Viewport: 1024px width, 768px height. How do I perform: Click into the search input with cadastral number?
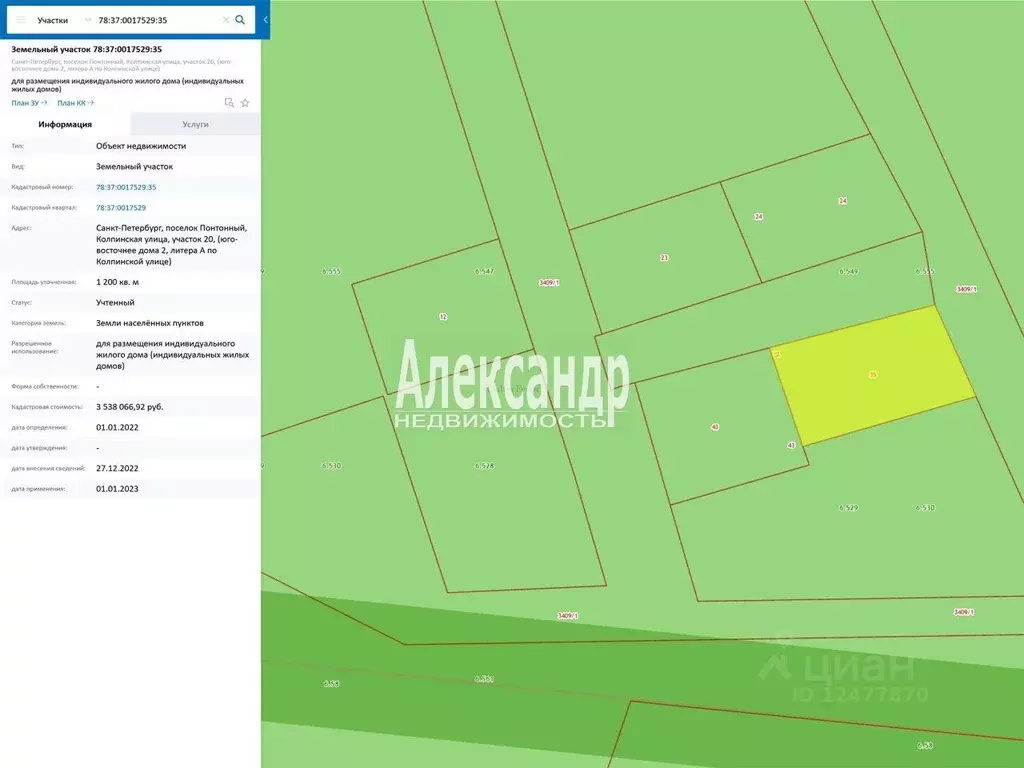[x=158, y=20]
